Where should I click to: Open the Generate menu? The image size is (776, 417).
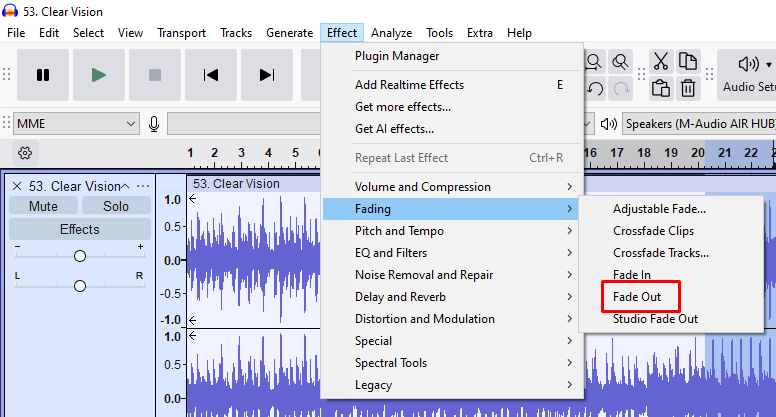[290, 33]
